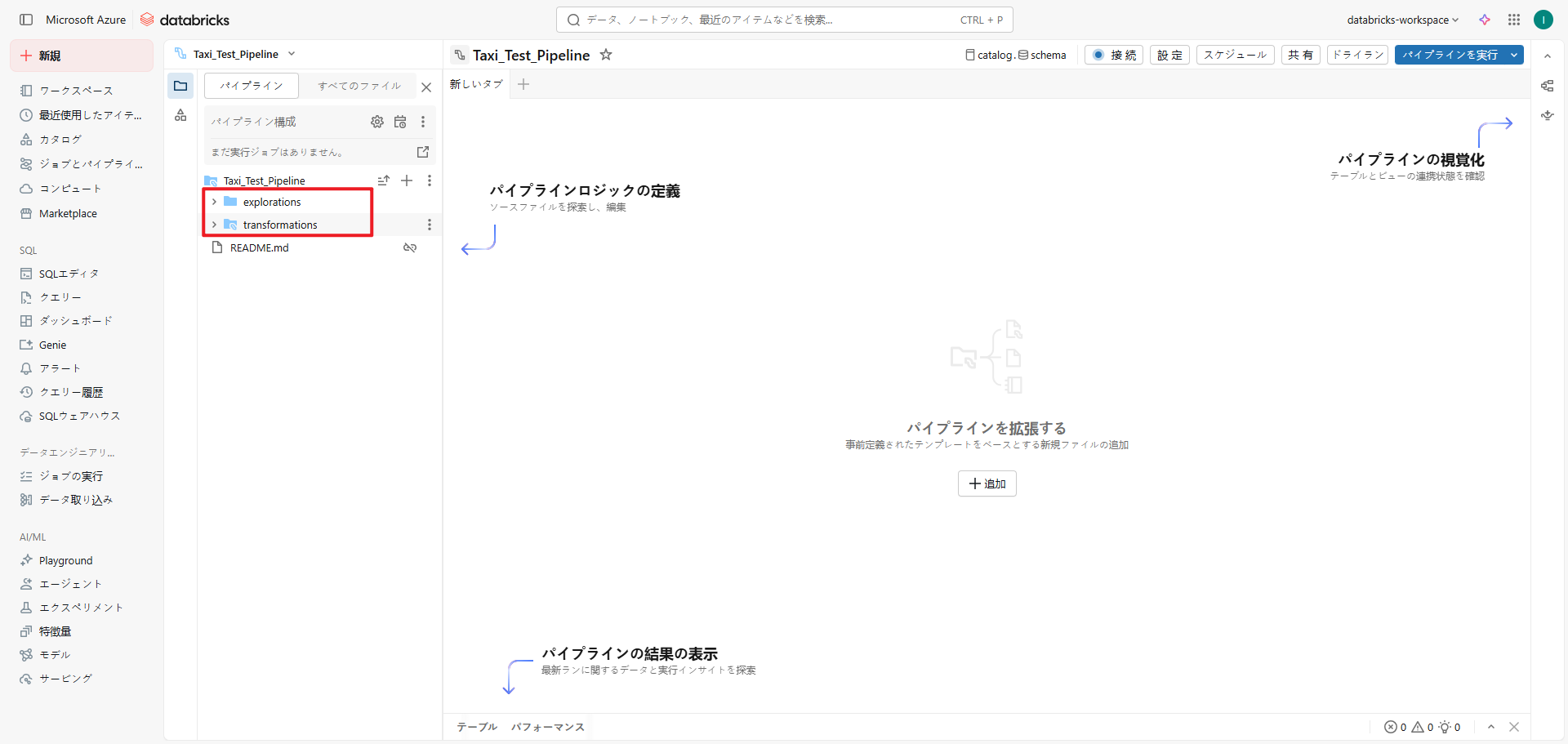Click the ドライラン button

pos(1357,55)
